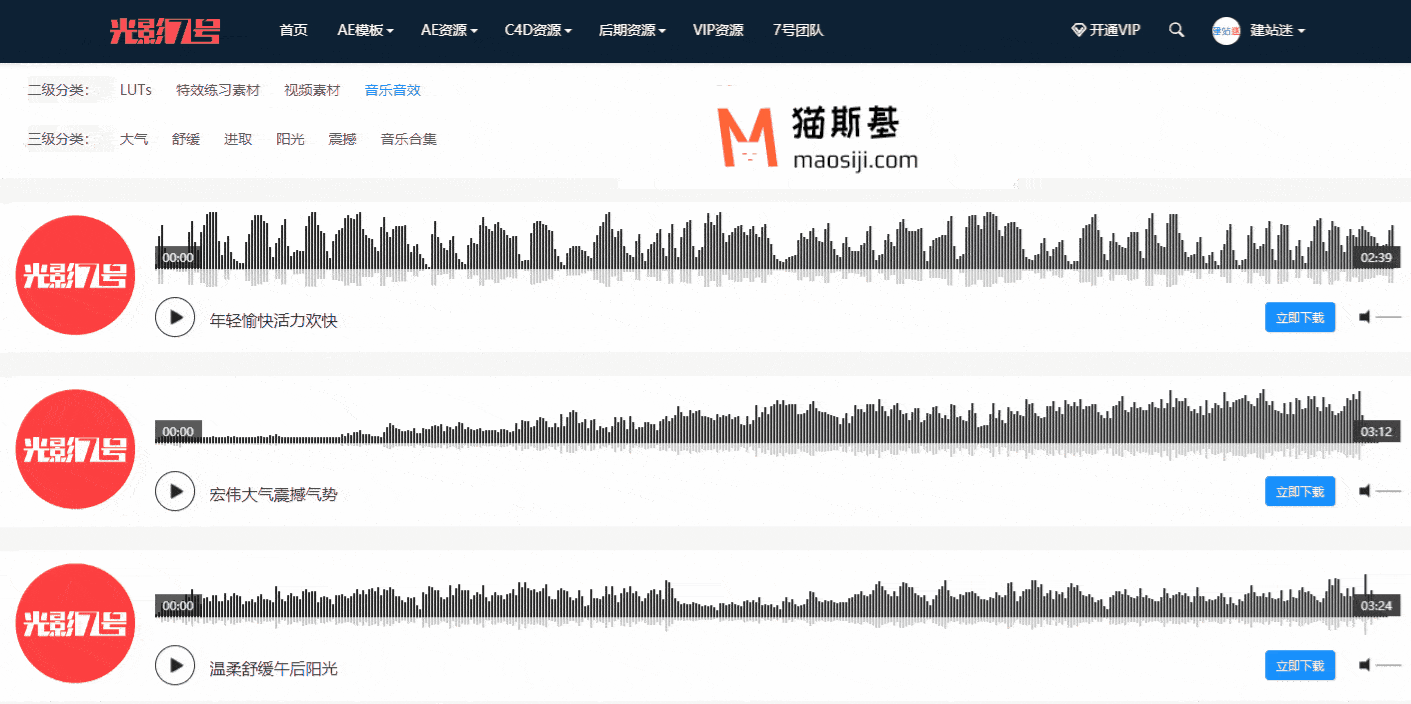Download the 年轻愉快活力欢快 track with 立即下载
Screen dimensions: 1411x704
[x=1299, y=317]
